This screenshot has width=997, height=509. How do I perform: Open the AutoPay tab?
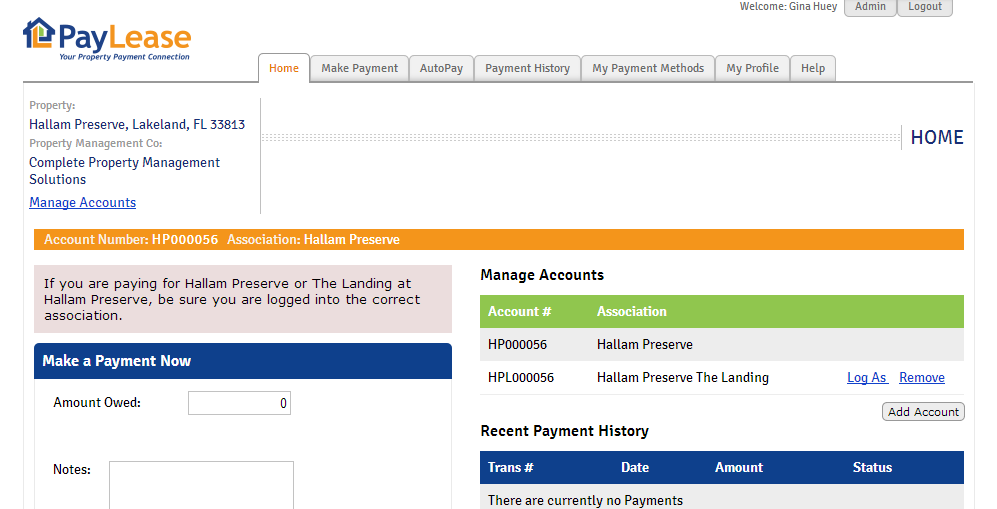tap(441, 68)
